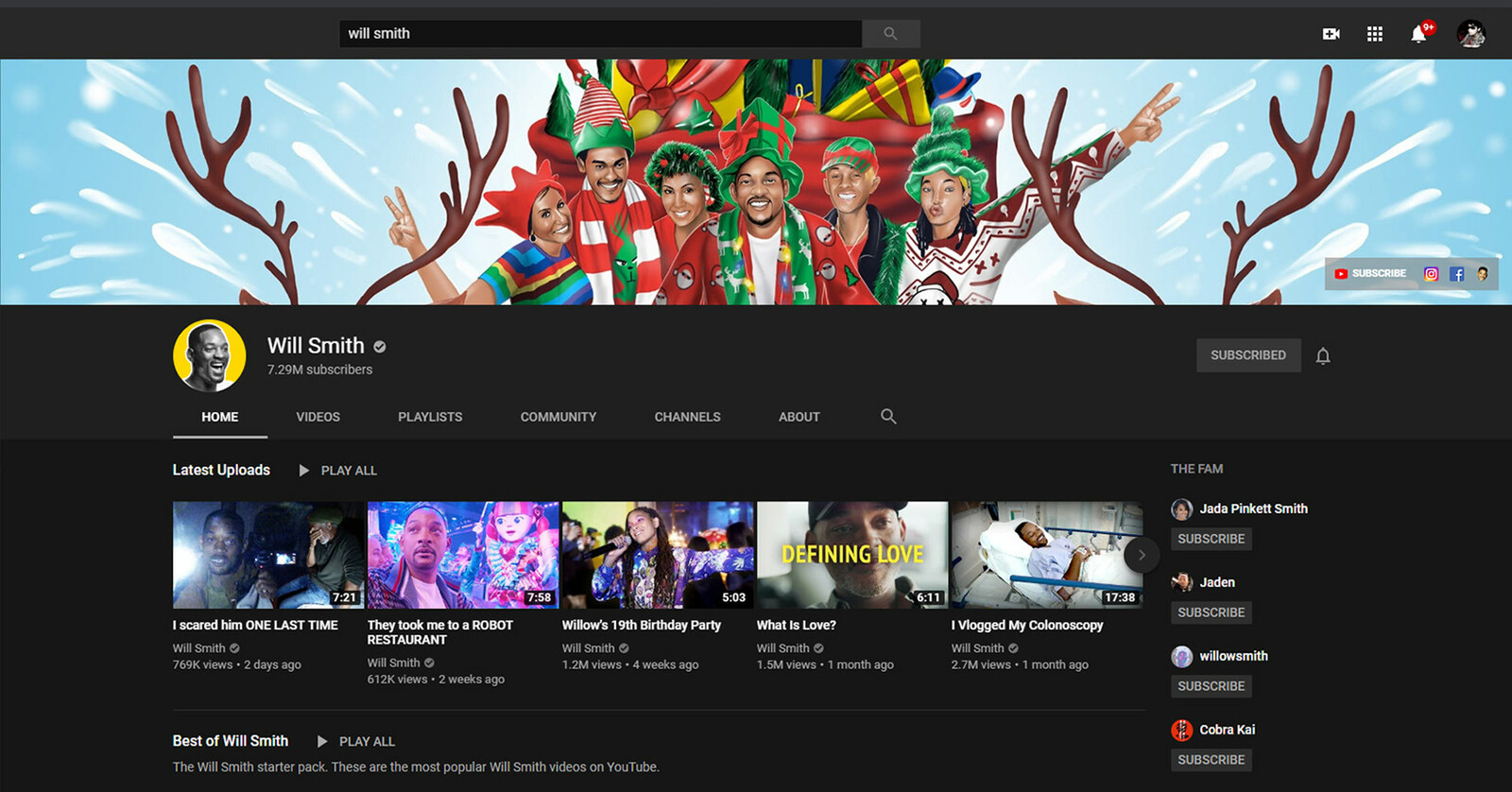The image size is (1512, 792).
Task: Click the last small avatar banner link
Action: (1483, 274)
